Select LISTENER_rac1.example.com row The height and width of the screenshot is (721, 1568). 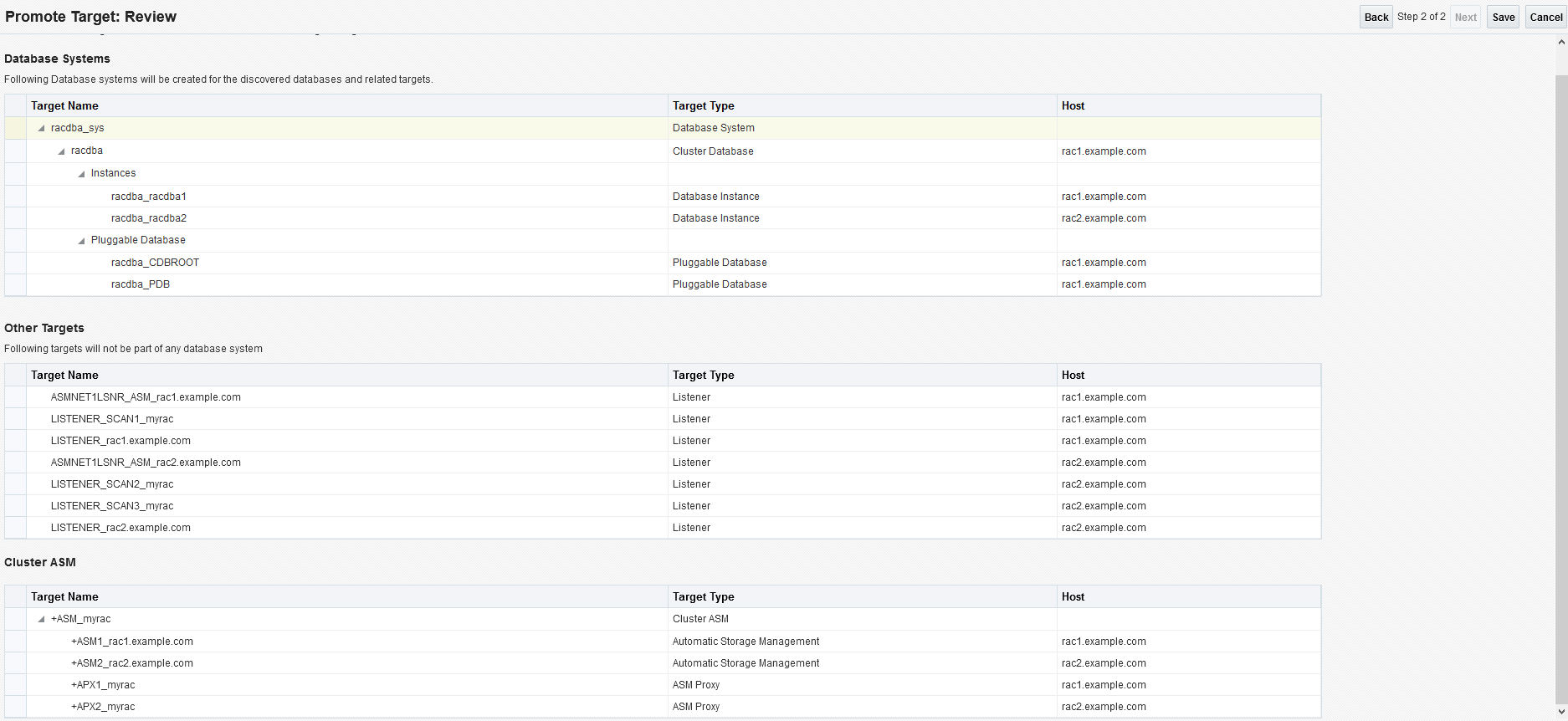pyautogui.click(x=663, y=441)
